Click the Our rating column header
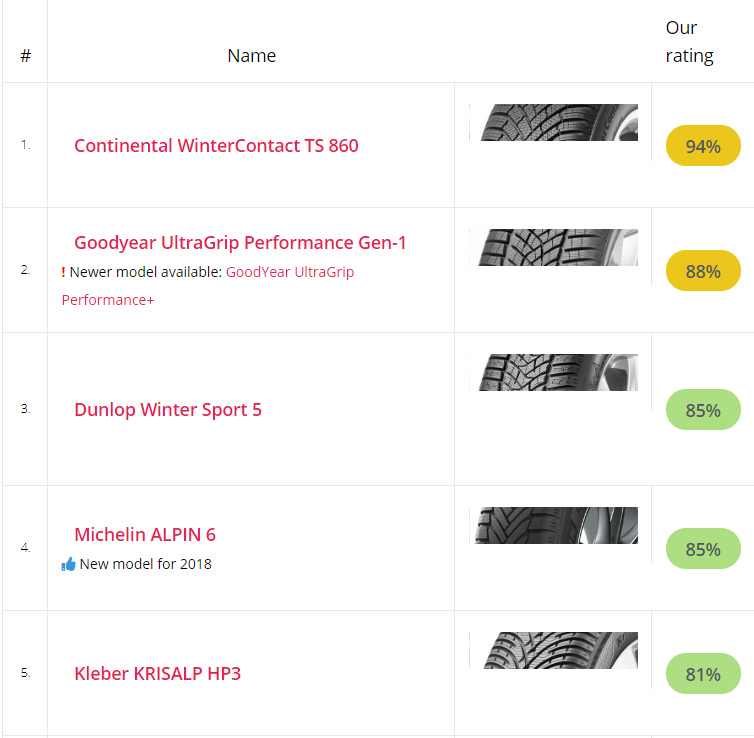Viewport: 754px width, 738px height. 689,41
